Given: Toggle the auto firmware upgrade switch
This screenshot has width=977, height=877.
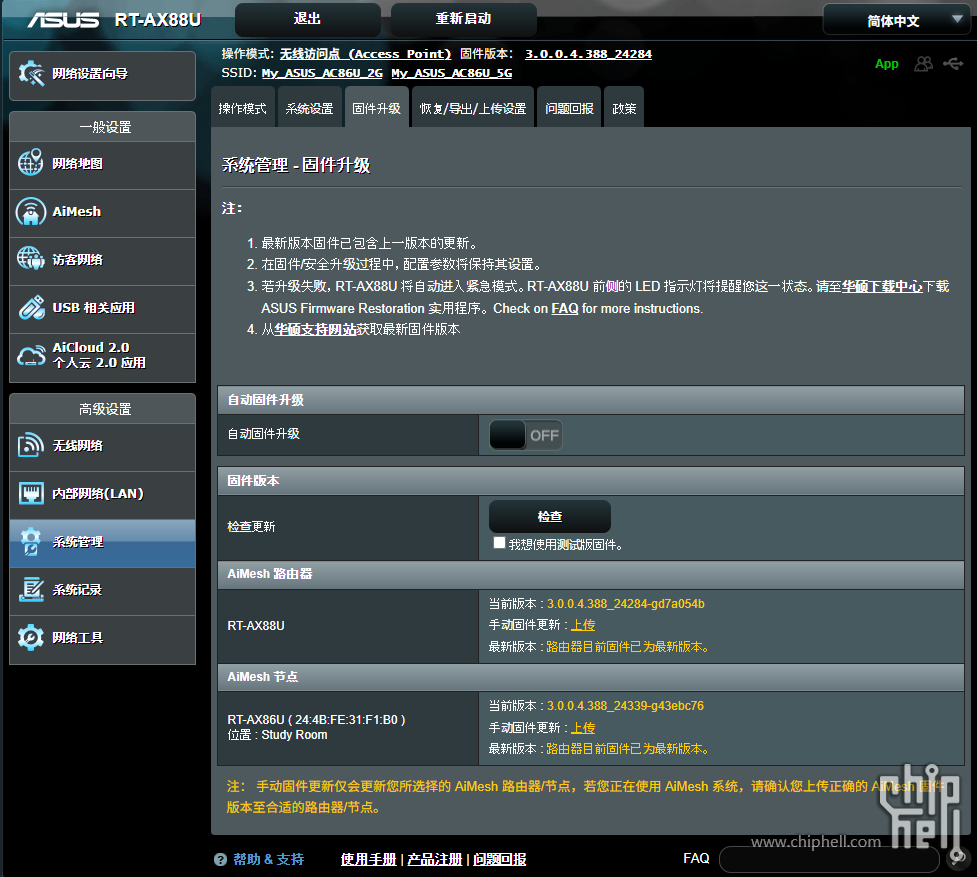Looking at the screenshot, I should (525, 435).
